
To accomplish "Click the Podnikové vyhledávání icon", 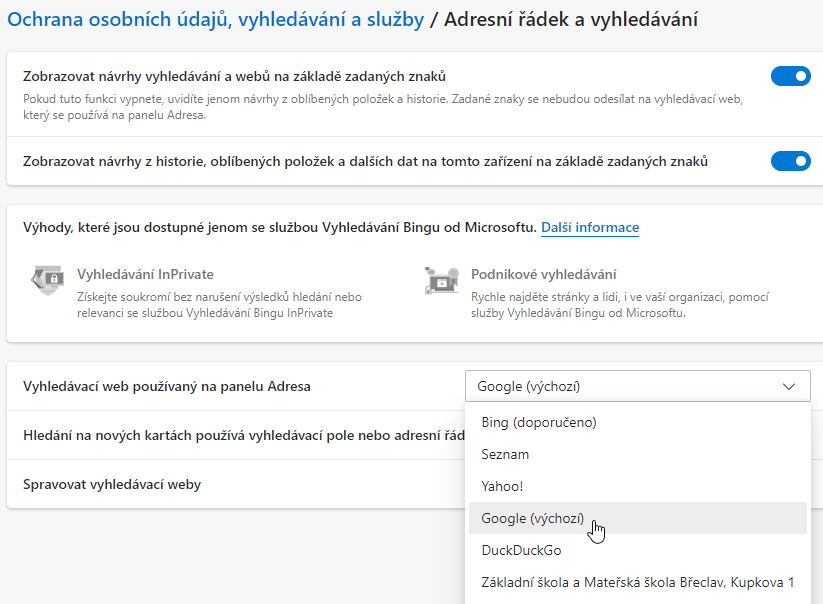I will (441, 280).
